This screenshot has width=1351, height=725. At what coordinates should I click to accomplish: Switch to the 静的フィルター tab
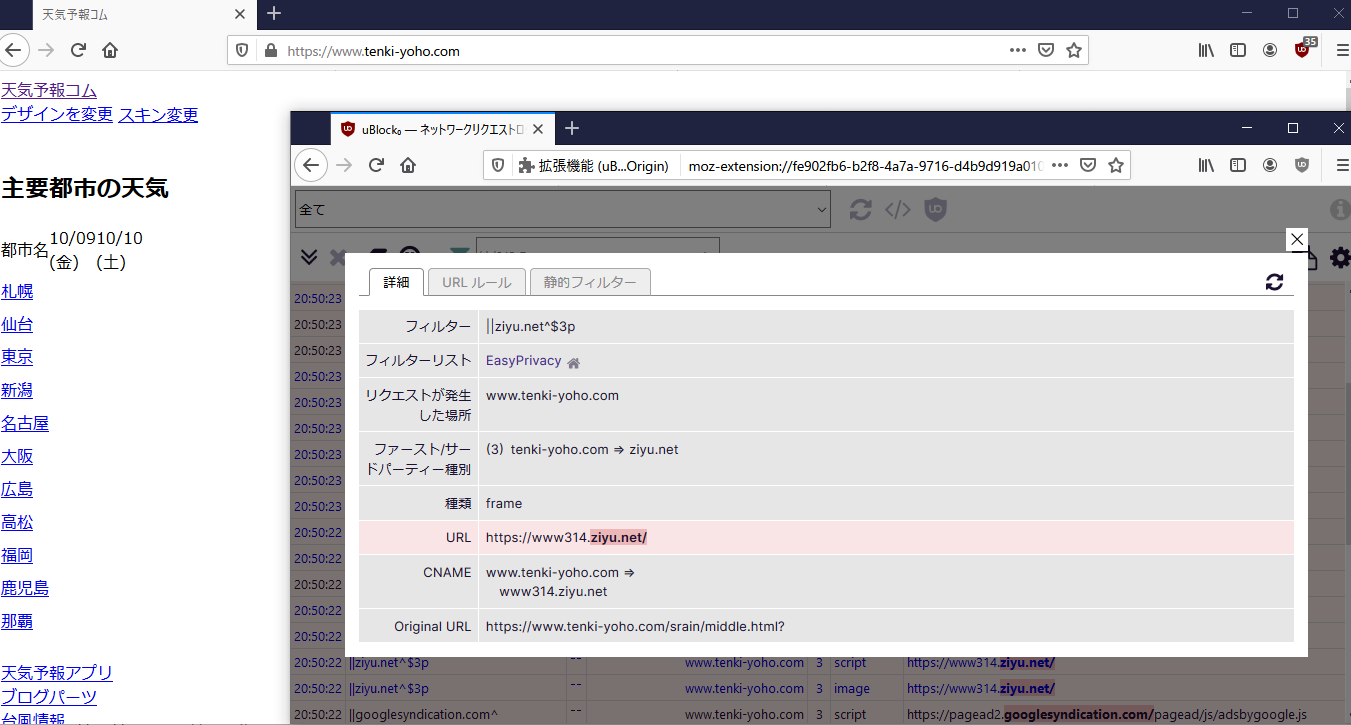[x=590, y=282]
